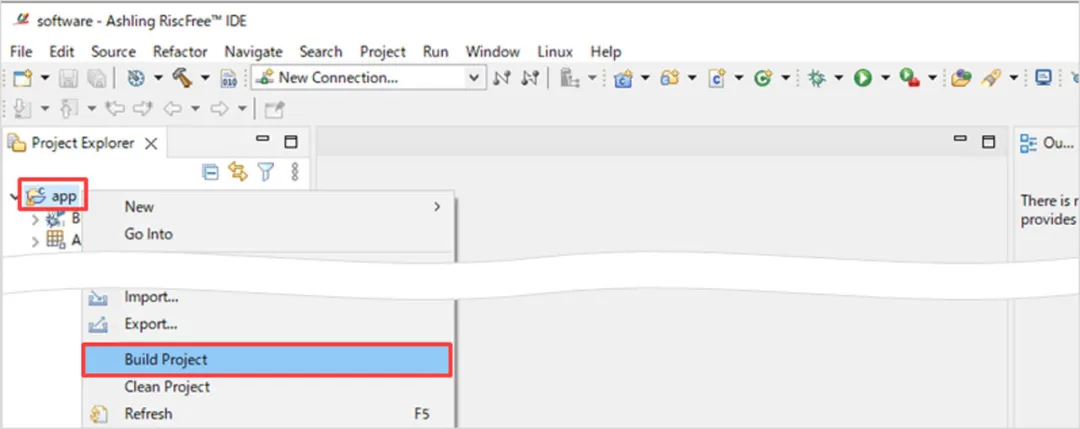
Task: Click the pin editor icon
Action: (x=275, y=109)
